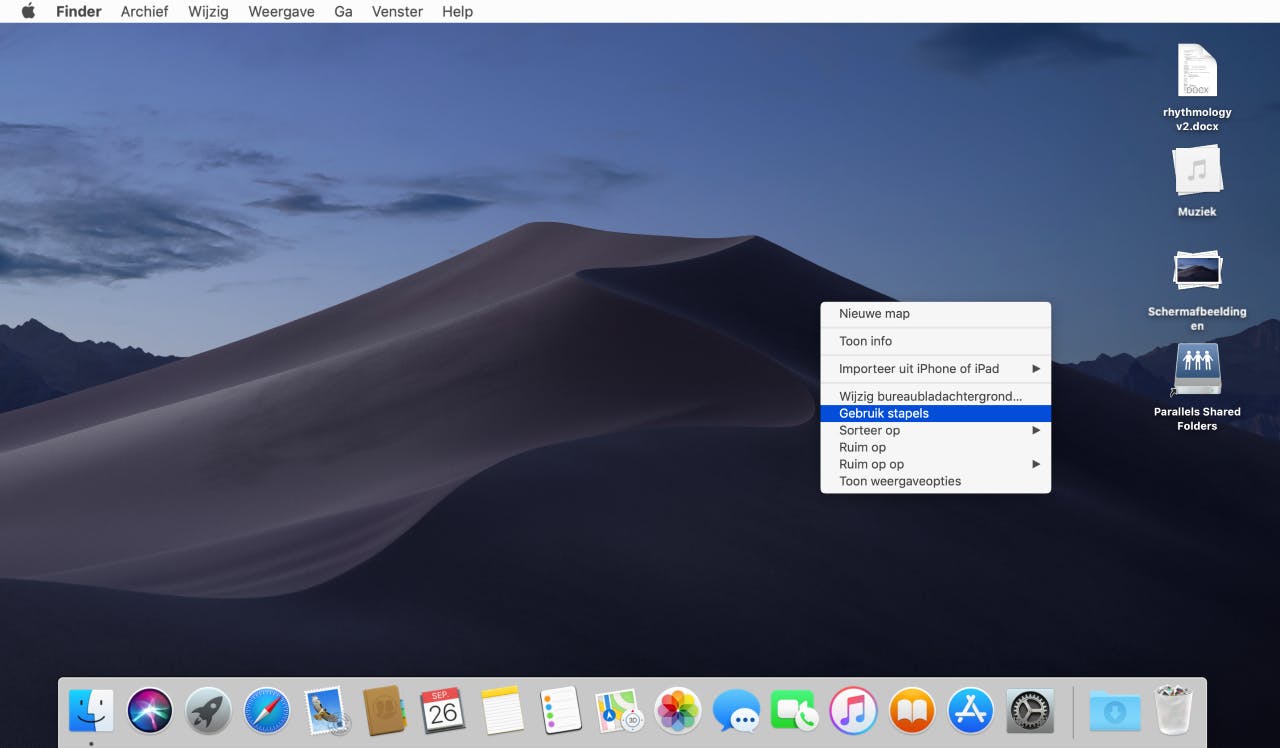Open the Downloads folder in Dock
The width and height of the screenshot is (1280, 748).
tap(1114, 711)
